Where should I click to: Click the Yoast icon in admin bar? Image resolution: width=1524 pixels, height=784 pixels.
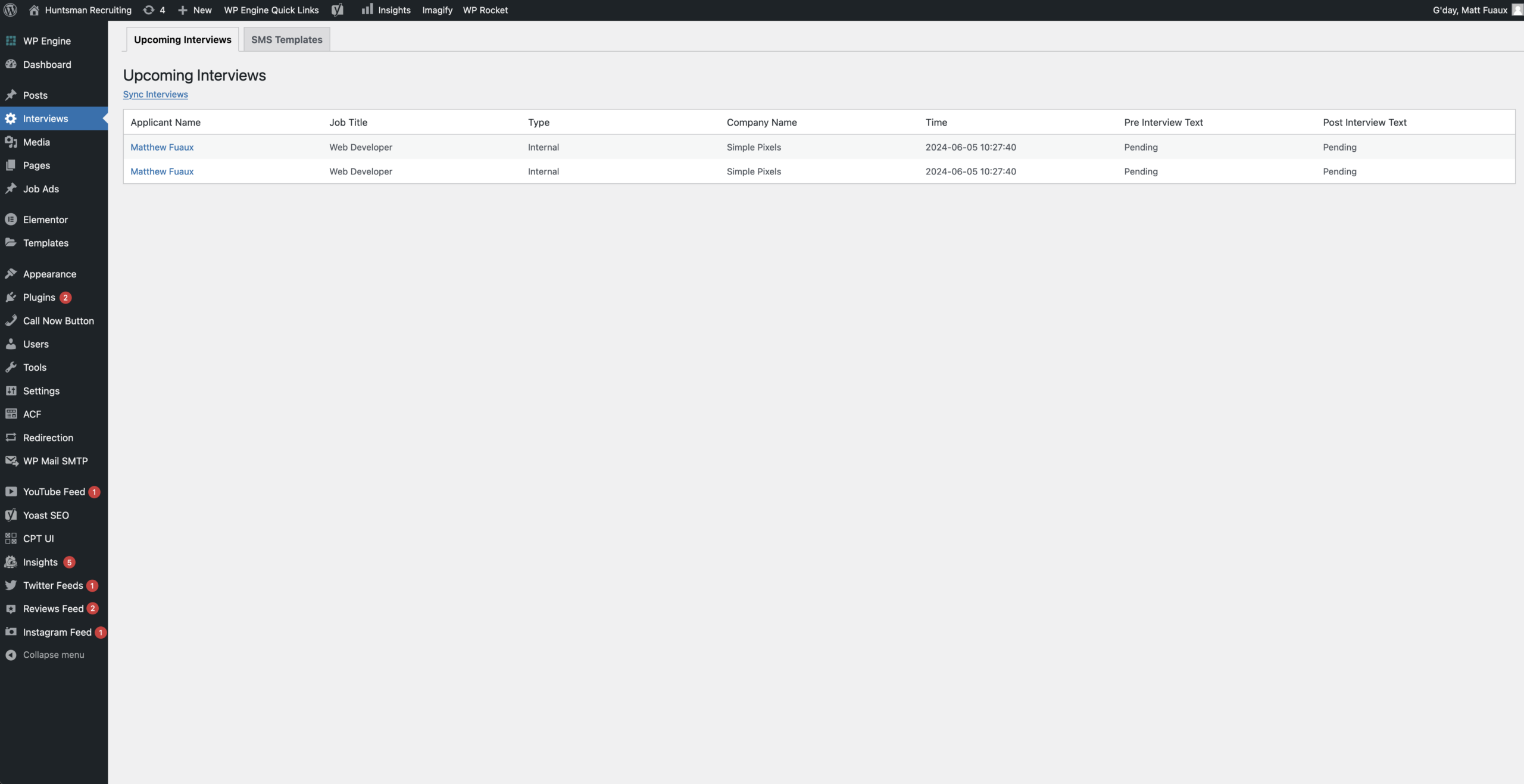(338, 10)
